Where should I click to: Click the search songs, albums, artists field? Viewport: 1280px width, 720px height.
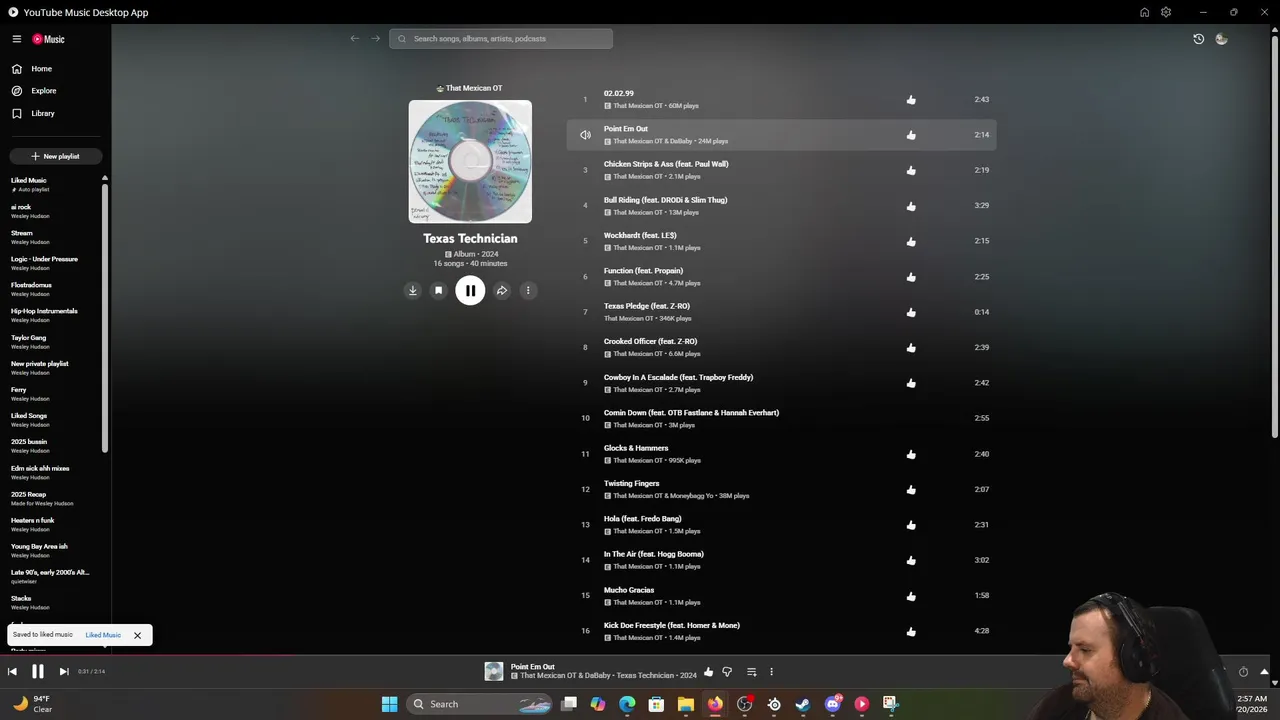501,39
